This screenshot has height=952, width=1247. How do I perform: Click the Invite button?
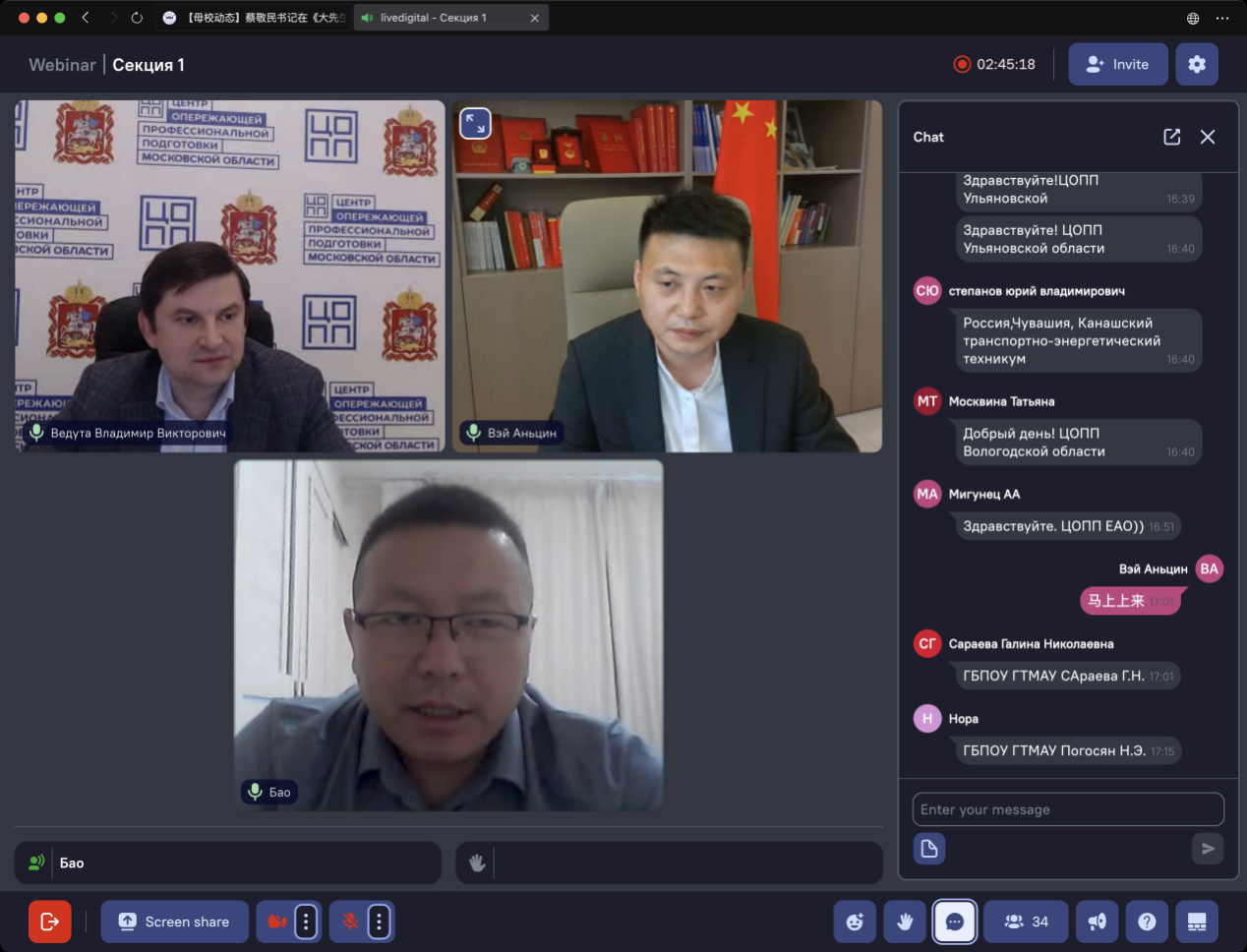(x=1118, y=64)
